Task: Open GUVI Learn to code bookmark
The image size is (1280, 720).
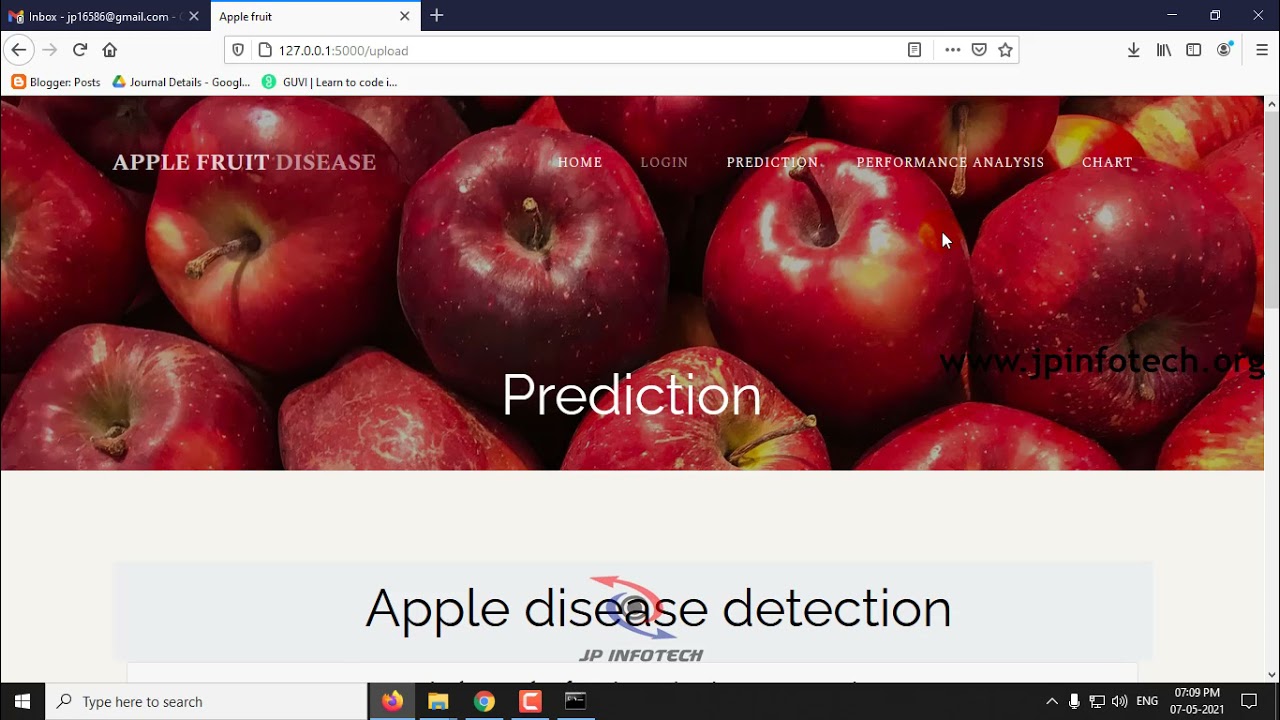Action: pos(329,82)
